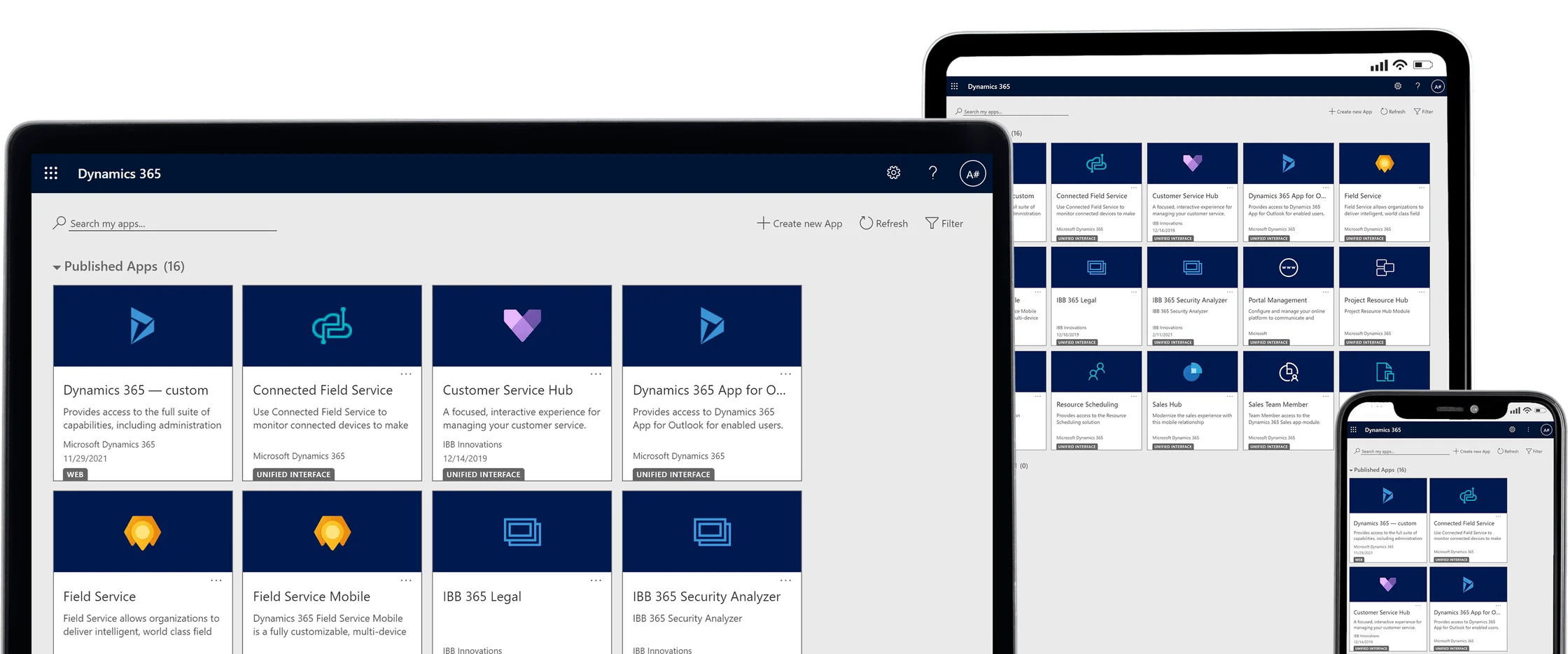Viewport: 1568px width, 654px height.
Task: Click the Customer Service Hub heart icon on laptop
Action: 522,325
